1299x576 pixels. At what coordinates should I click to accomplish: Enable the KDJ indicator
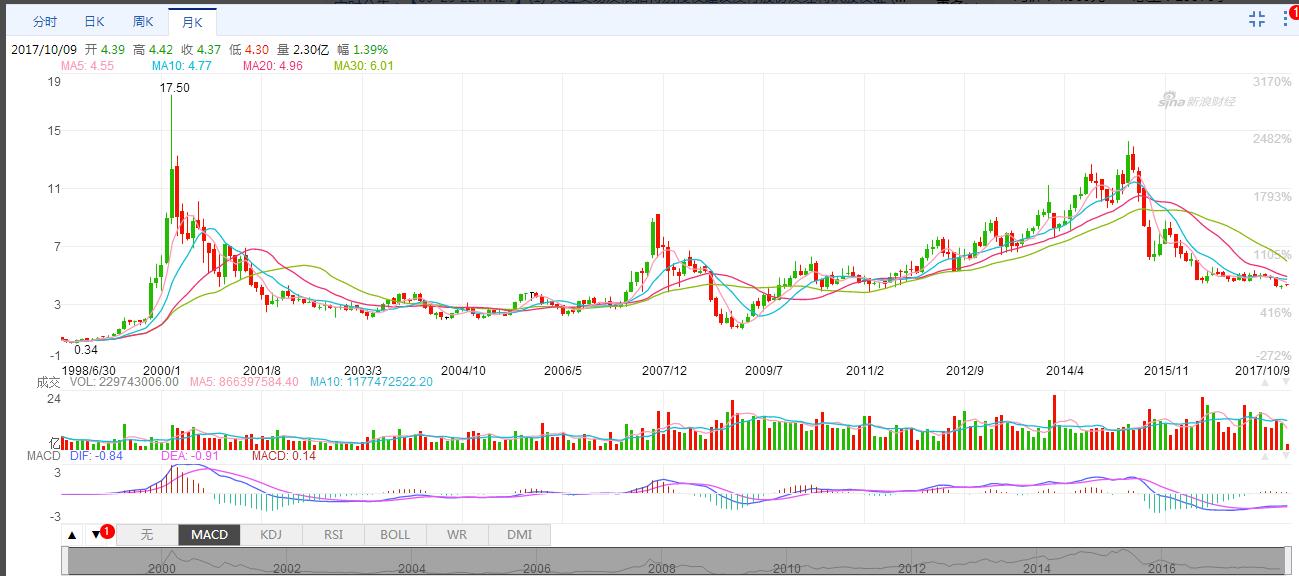271,535
